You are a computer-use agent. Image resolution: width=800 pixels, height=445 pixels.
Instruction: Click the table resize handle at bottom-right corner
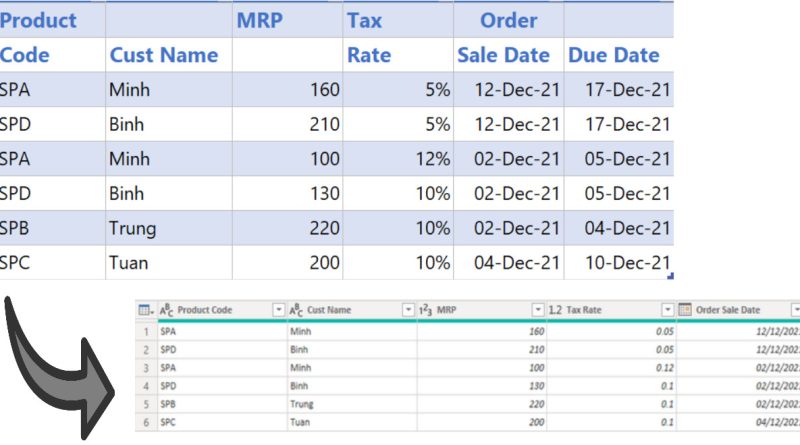[x=669, y=275]
